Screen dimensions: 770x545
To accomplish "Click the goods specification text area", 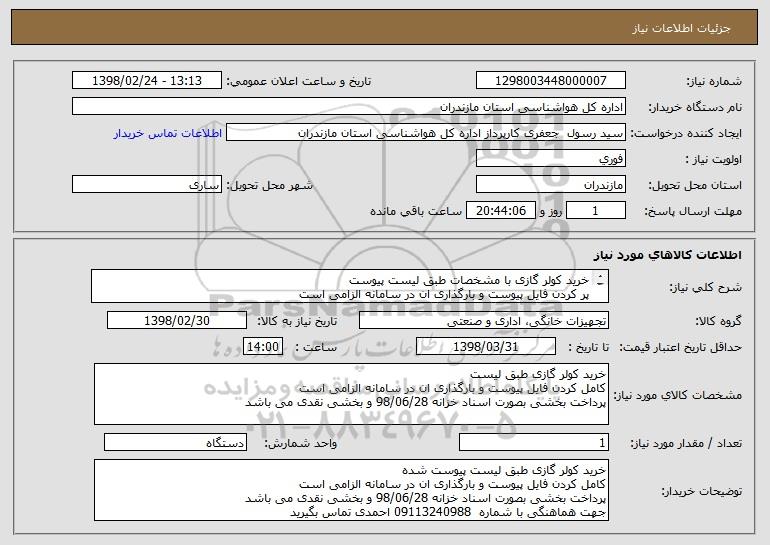I will [351, 394].
